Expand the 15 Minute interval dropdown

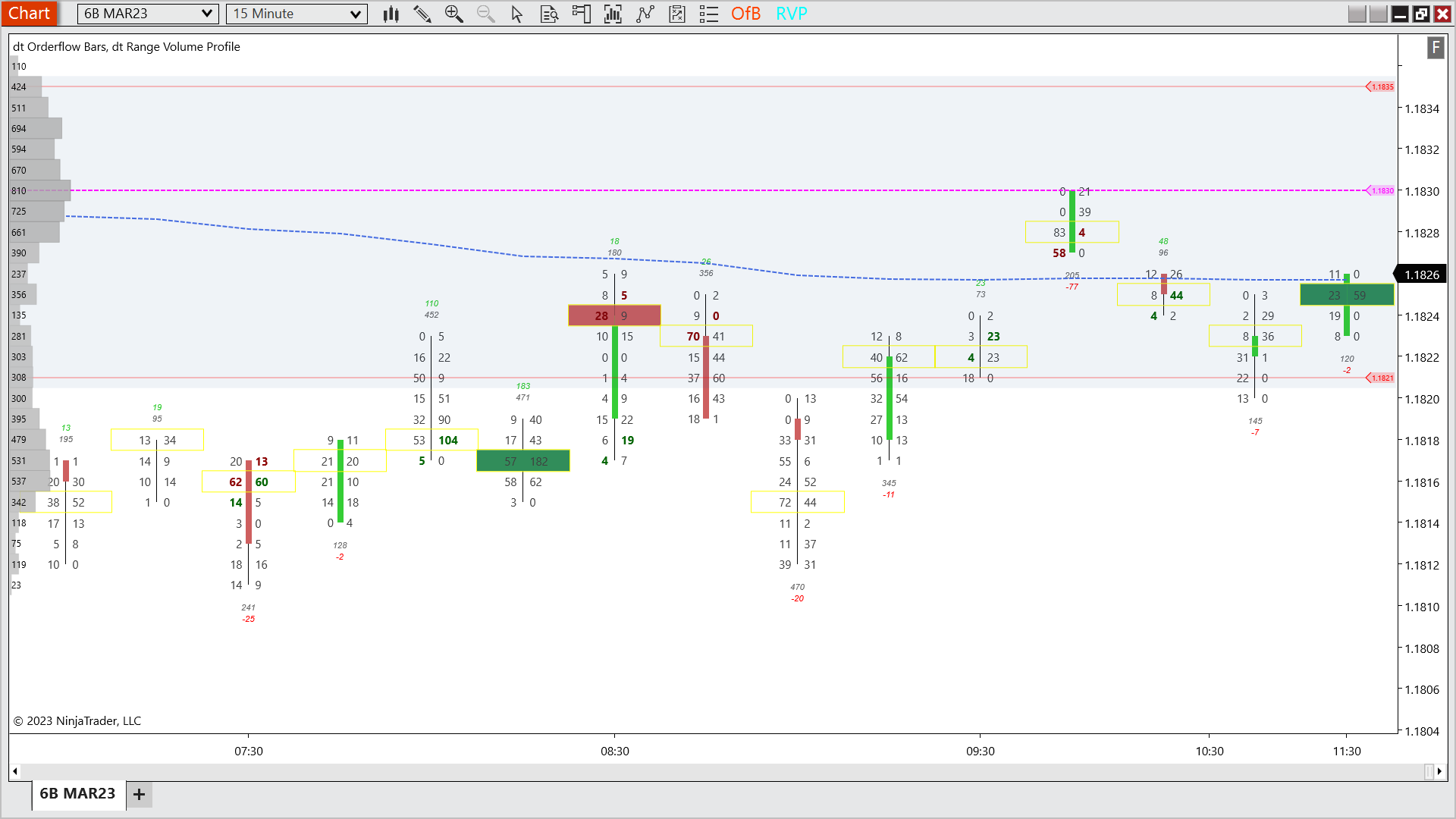pos(355,14)
